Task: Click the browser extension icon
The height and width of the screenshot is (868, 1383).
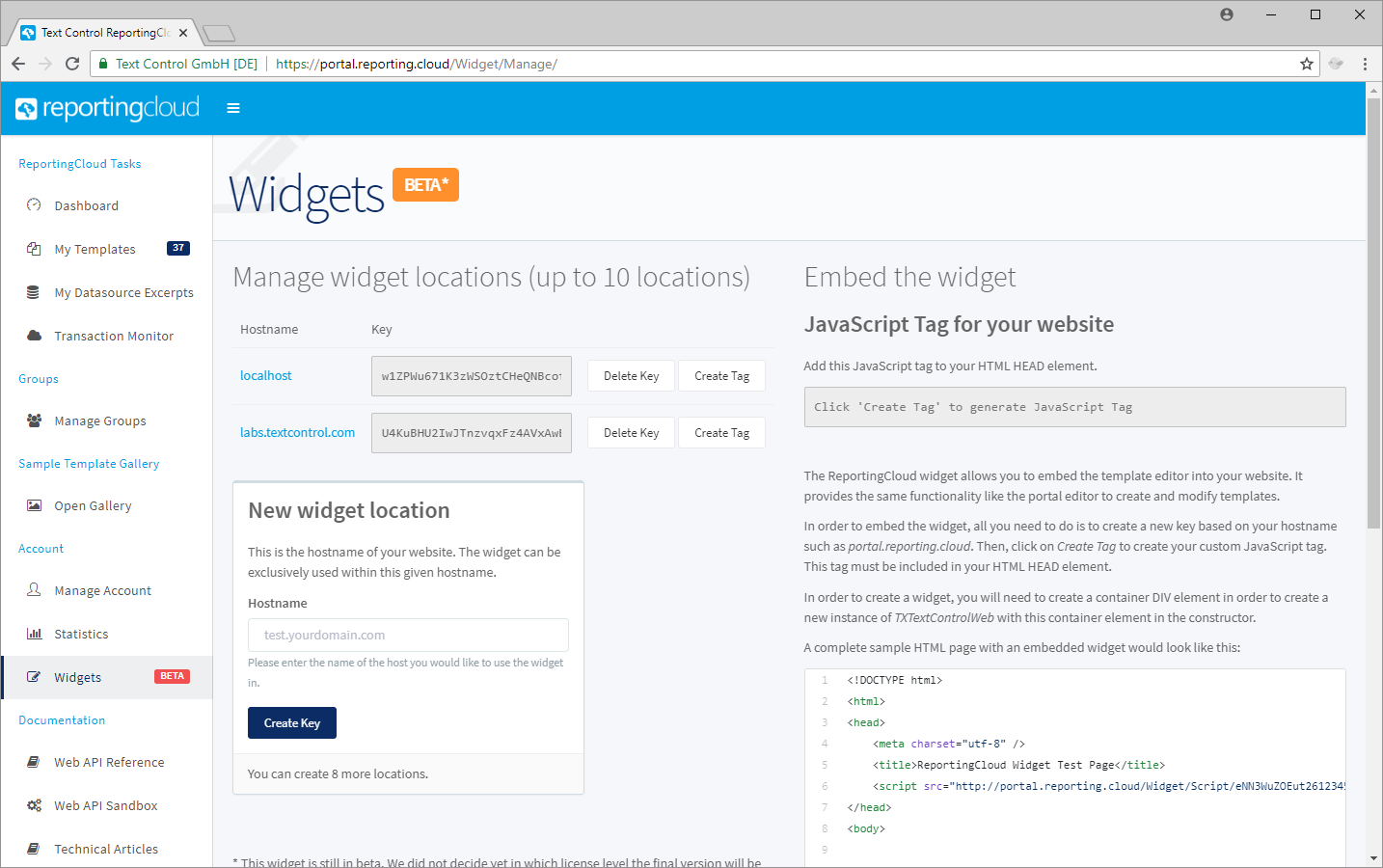Action: pos(1336,64)
